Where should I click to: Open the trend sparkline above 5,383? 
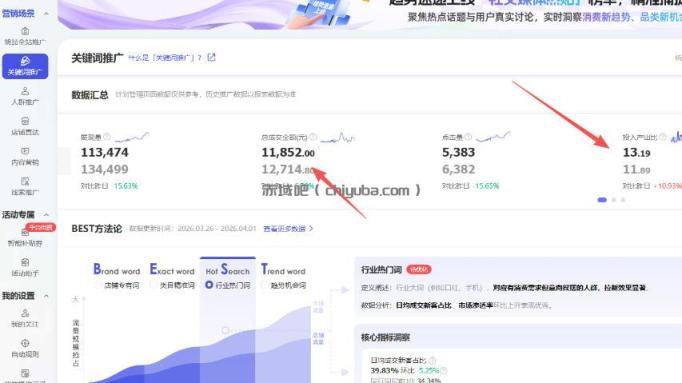[493, 137]
